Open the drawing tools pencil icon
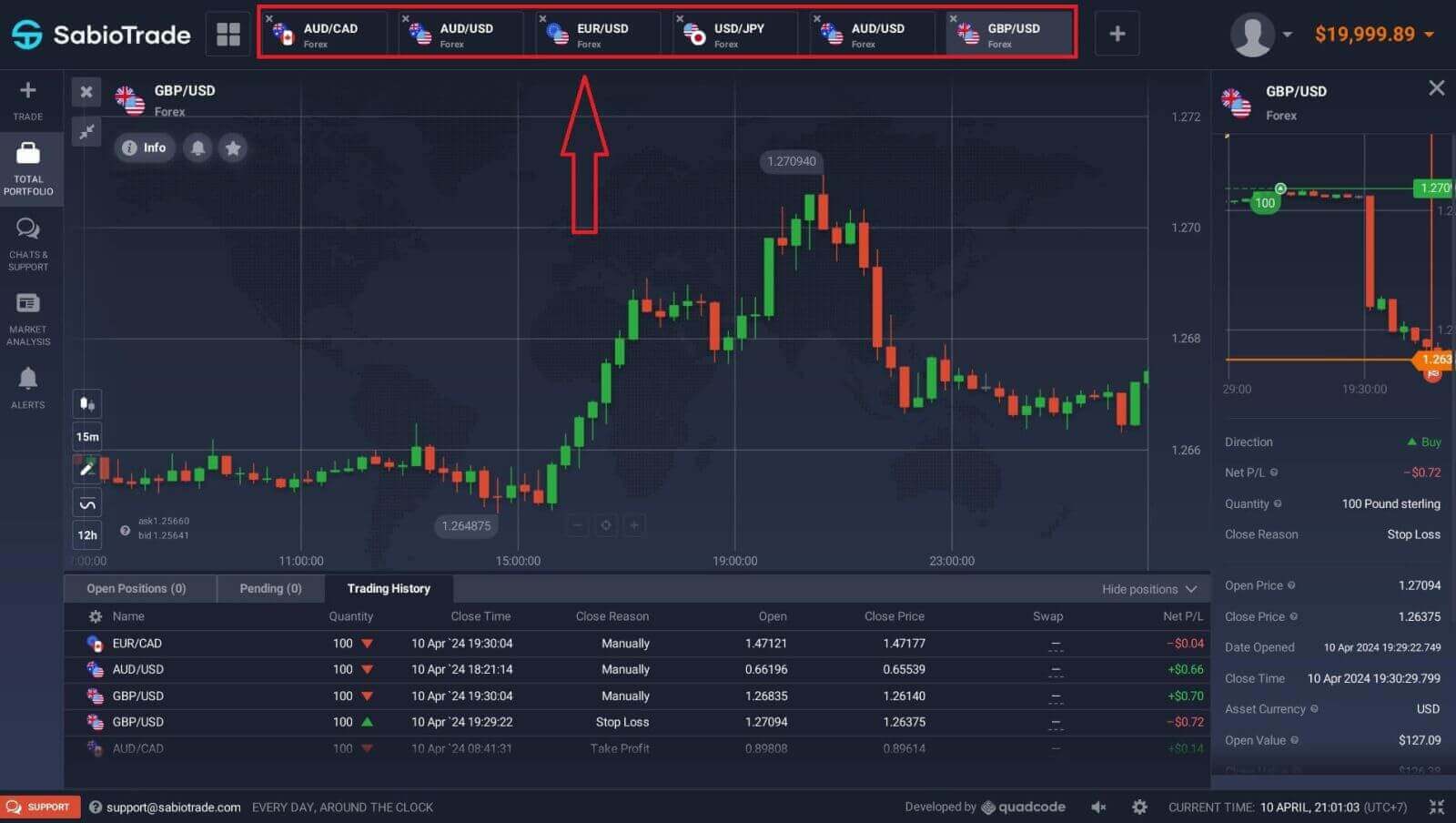 point(86,469)
